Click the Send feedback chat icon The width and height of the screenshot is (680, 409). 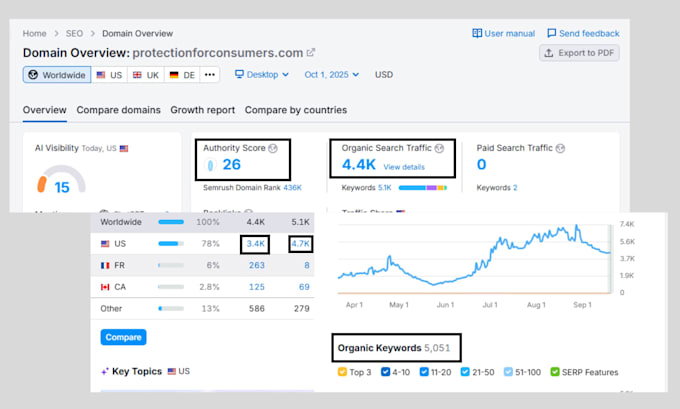click(x=551, y=33)
